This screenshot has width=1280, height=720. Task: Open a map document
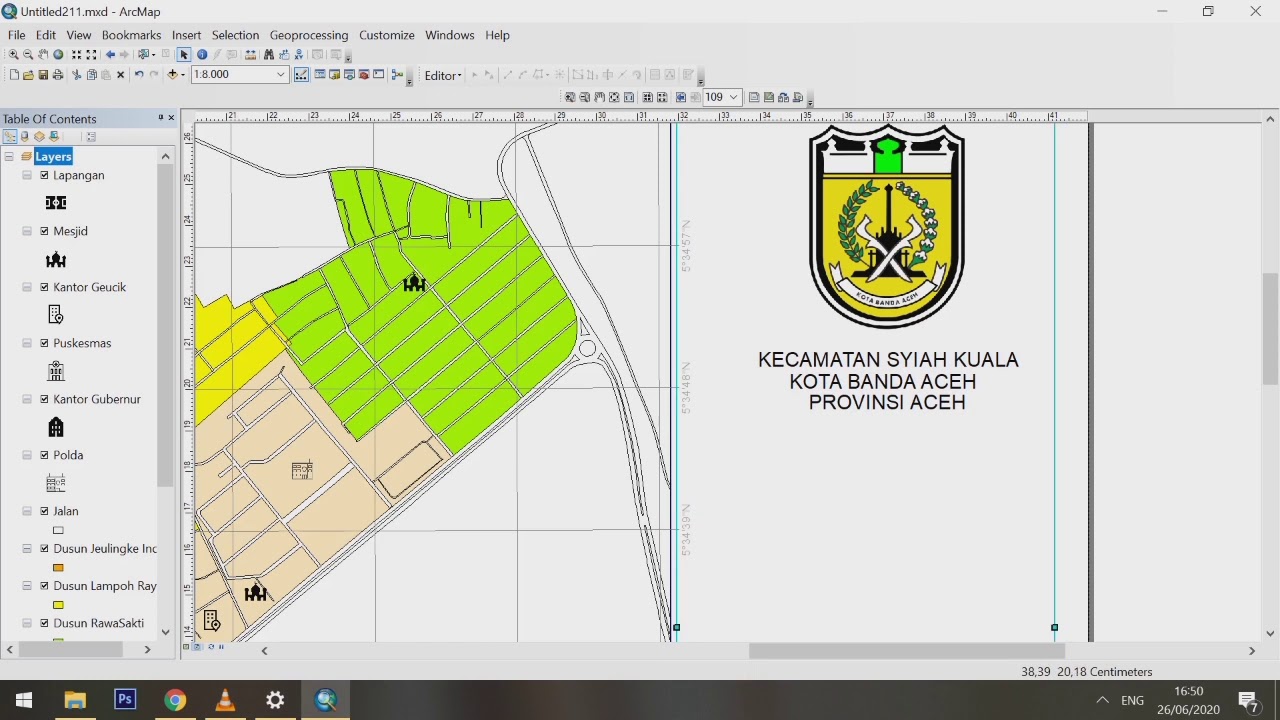pyautogui.click(x=28, y=75)
